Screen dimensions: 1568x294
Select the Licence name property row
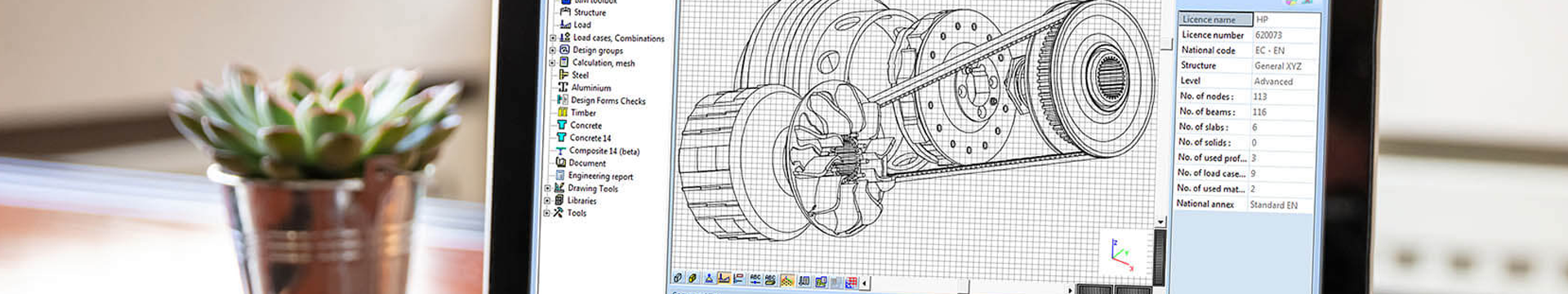(x=1247, y=20)
